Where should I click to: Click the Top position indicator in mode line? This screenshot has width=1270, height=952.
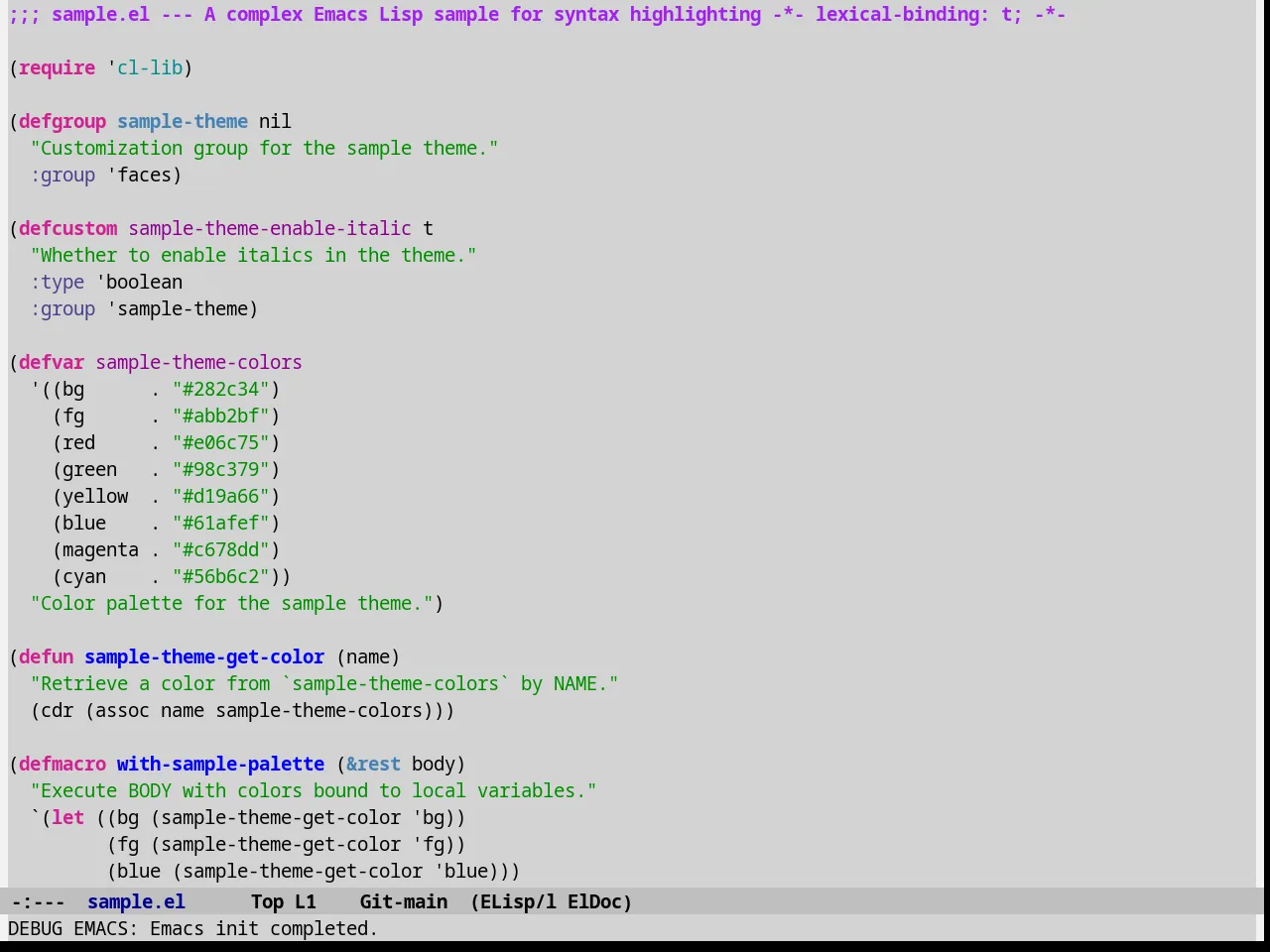point(267,901)
